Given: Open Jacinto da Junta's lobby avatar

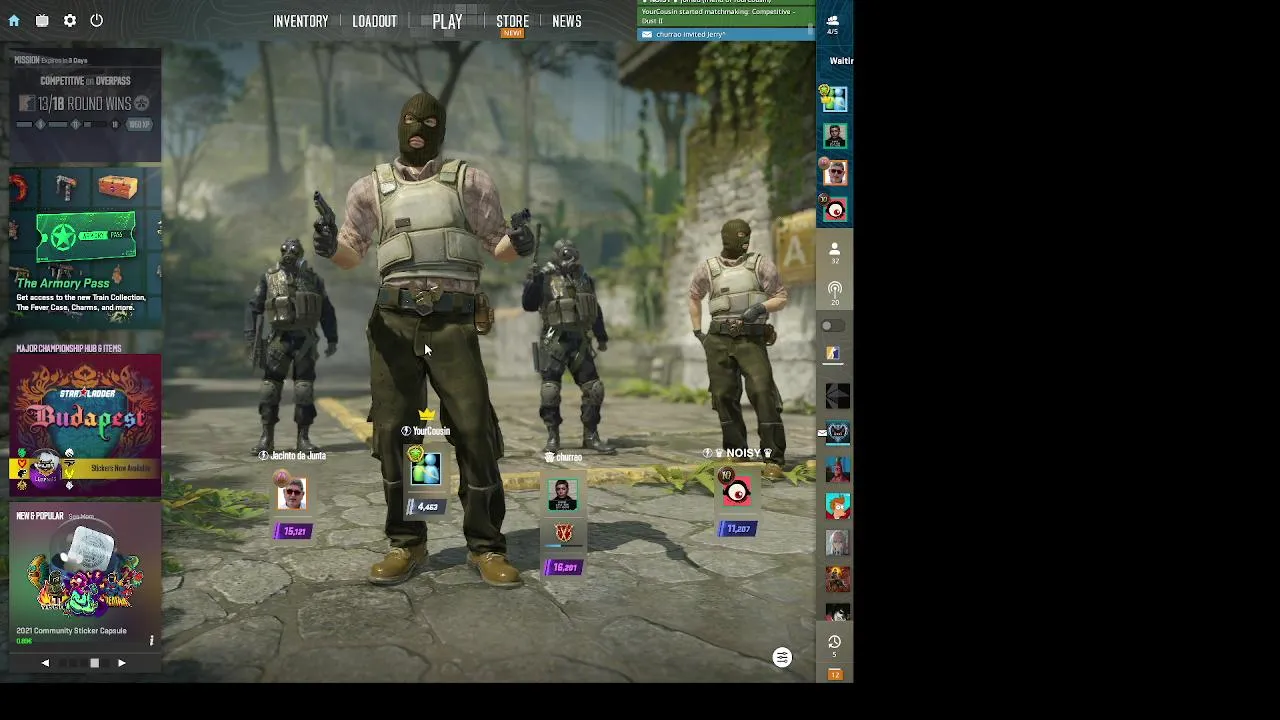Looking at the screenshot, I should point(292,493).
